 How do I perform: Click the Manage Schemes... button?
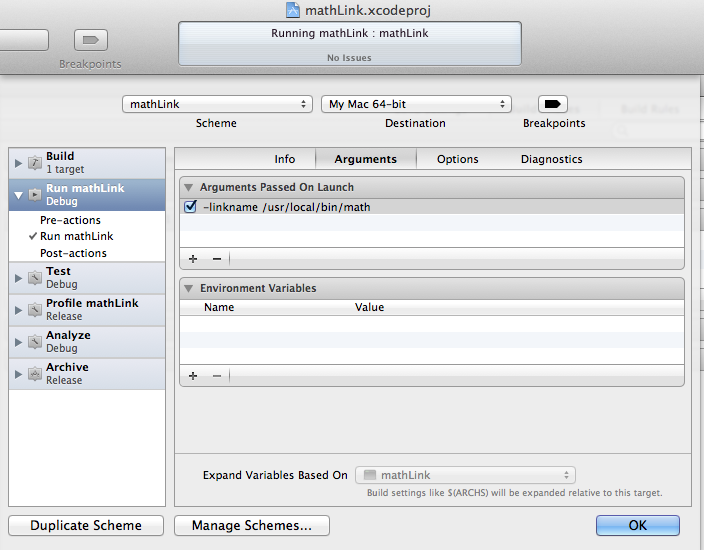[x=252, y=525]
